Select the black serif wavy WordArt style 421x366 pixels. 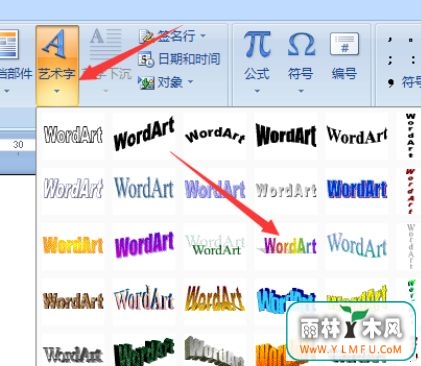[357, 135]
